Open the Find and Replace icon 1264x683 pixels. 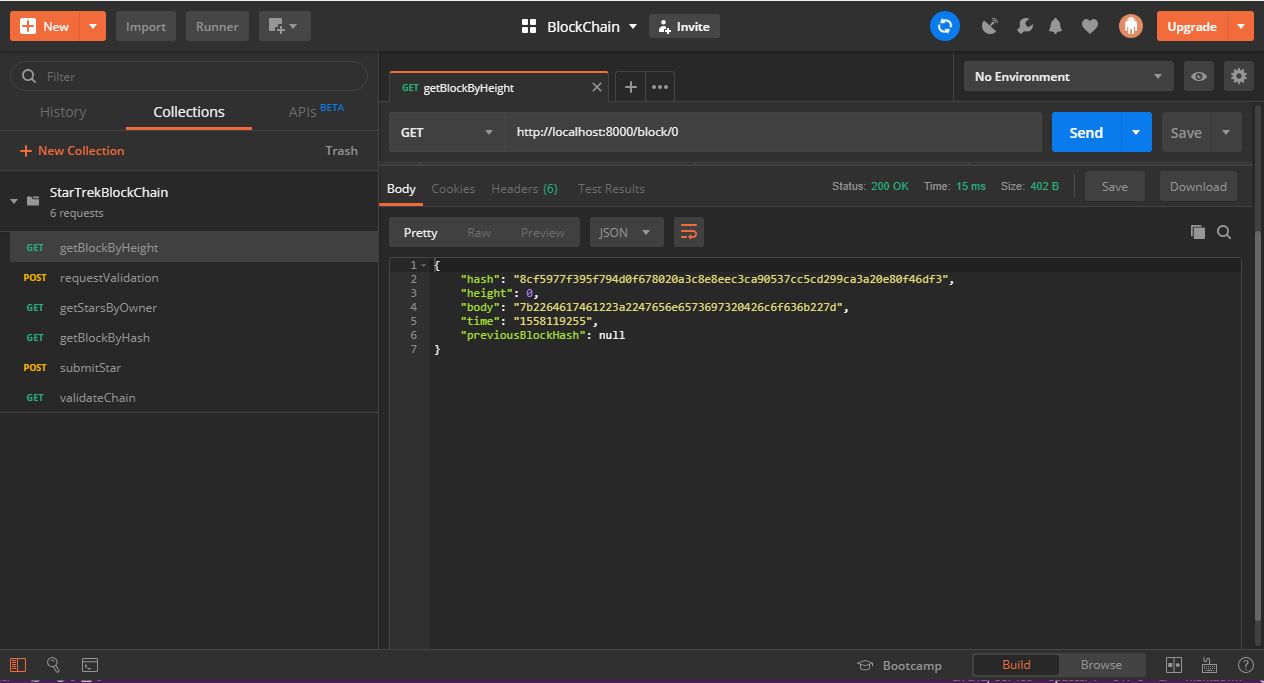tap(54, 665)
